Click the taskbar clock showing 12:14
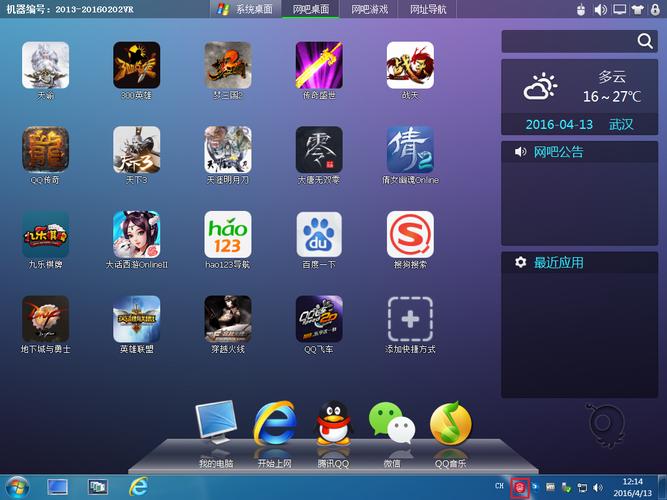 point(632,487)
